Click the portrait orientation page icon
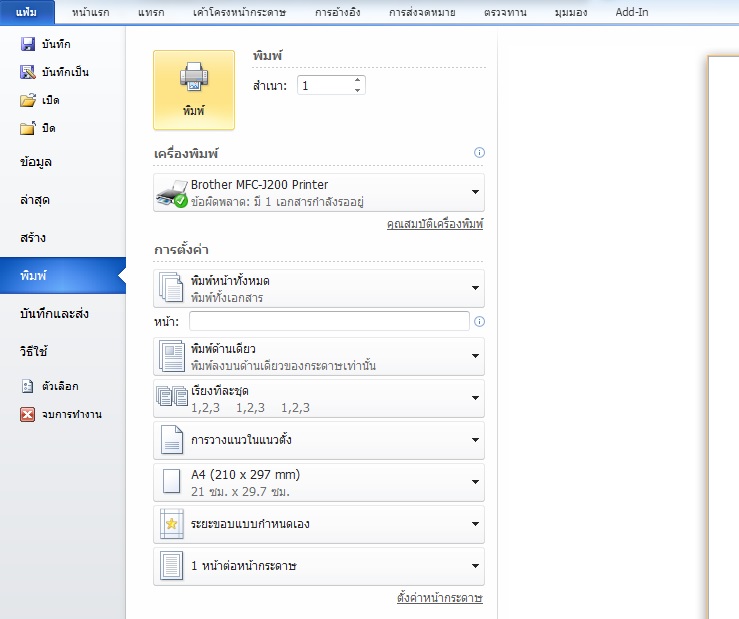739x619 pixels. coord(172,439)
